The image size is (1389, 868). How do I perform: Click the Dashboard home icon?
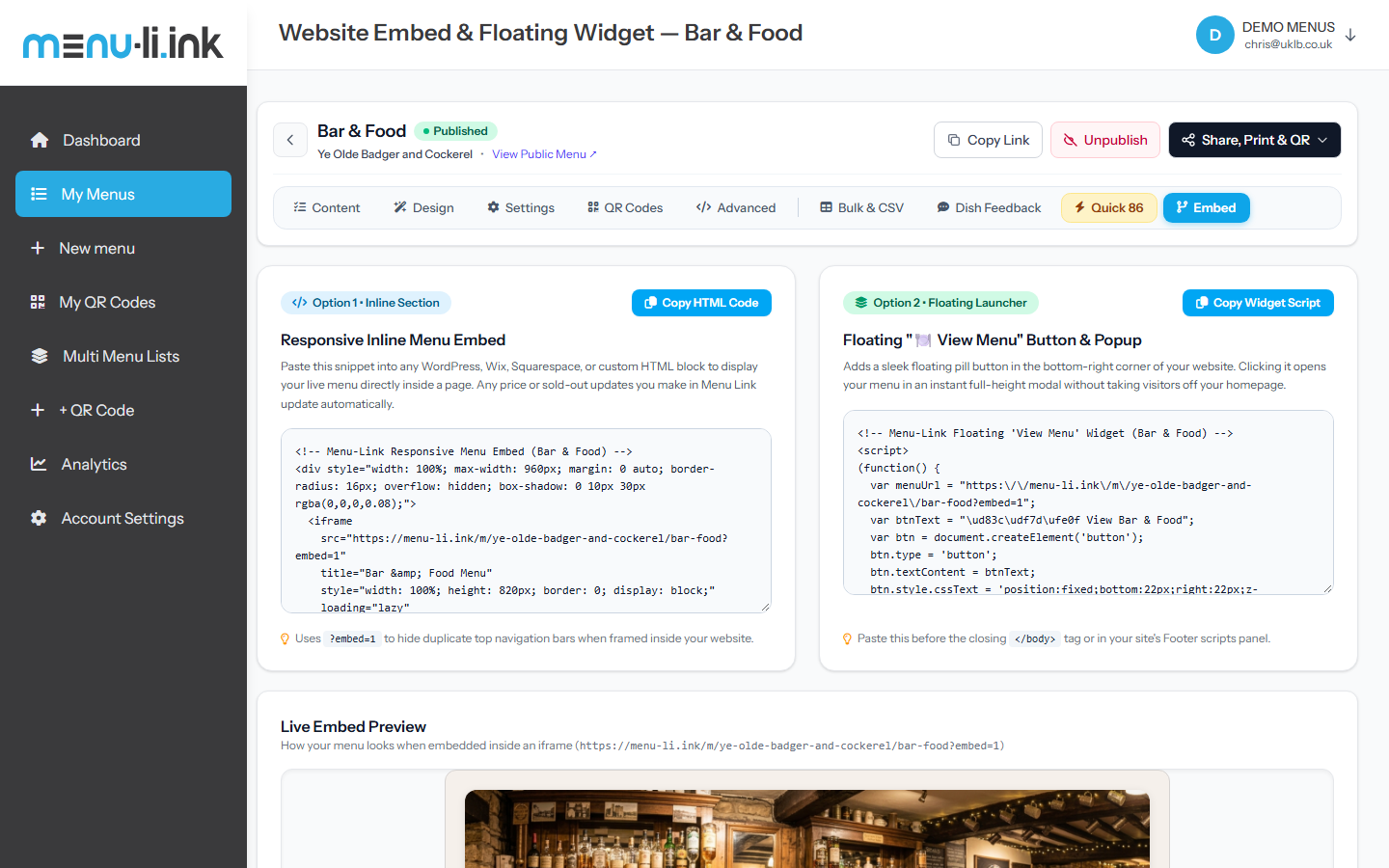(40, 140)
